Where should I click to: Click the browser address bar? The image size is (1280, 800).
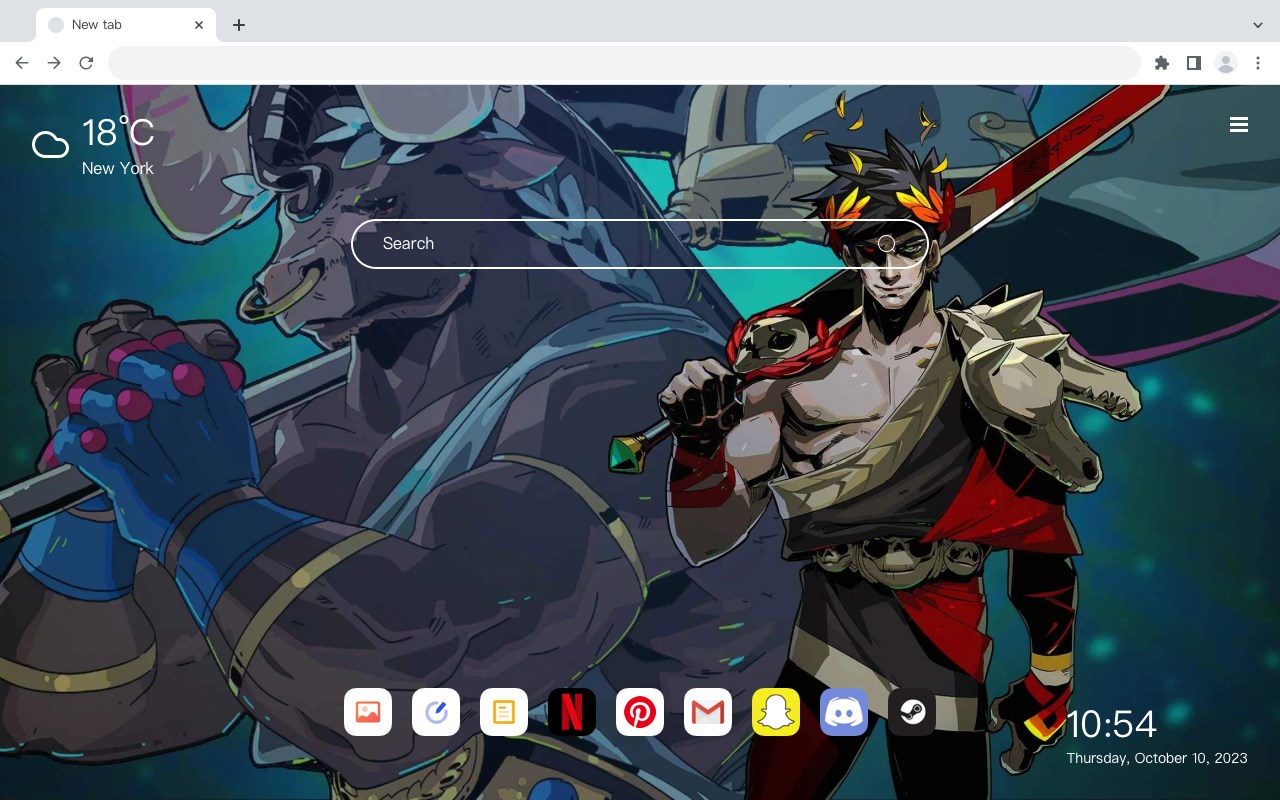[x=624, y=63]
